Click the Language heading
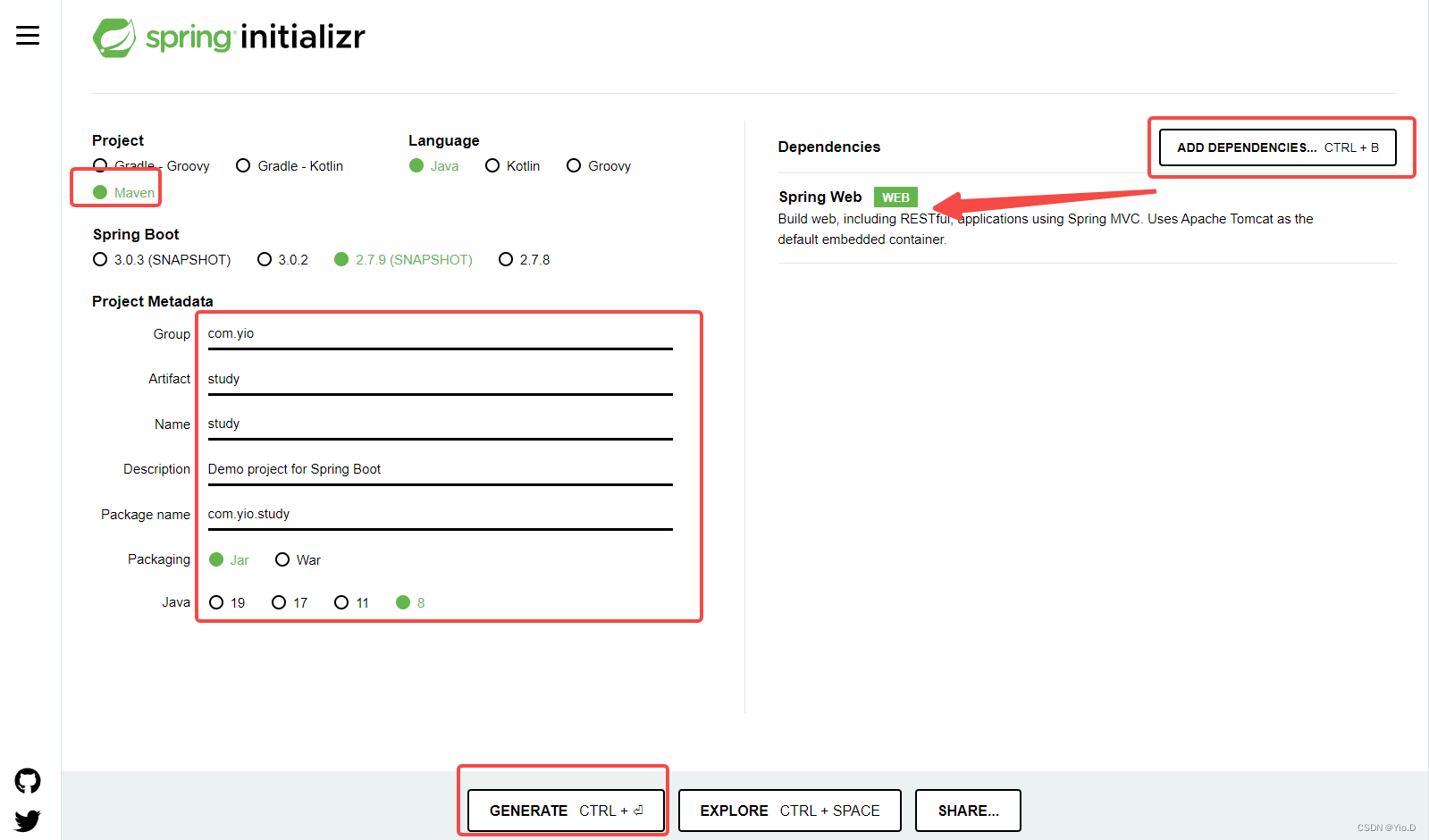This screenshot has height=840, width=1429. pos(444,141)
